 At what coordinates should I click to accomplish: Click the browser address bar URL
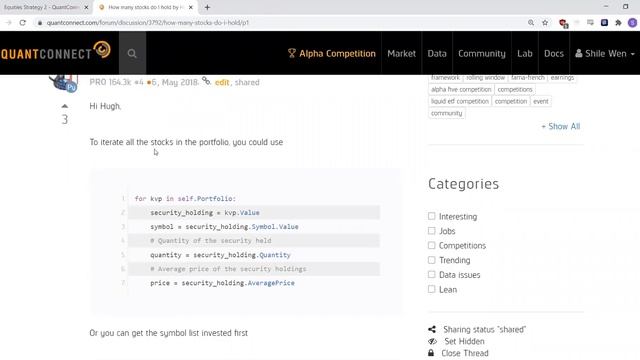[147, 23]
